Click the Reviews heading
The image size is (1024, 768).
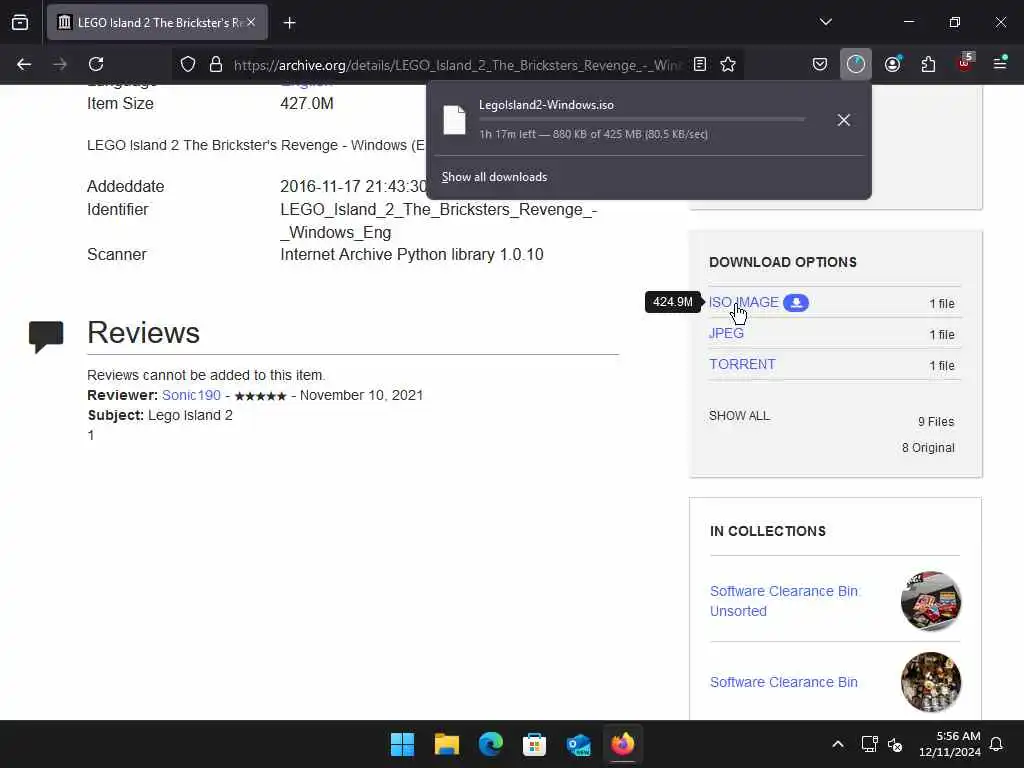point(144,332)
